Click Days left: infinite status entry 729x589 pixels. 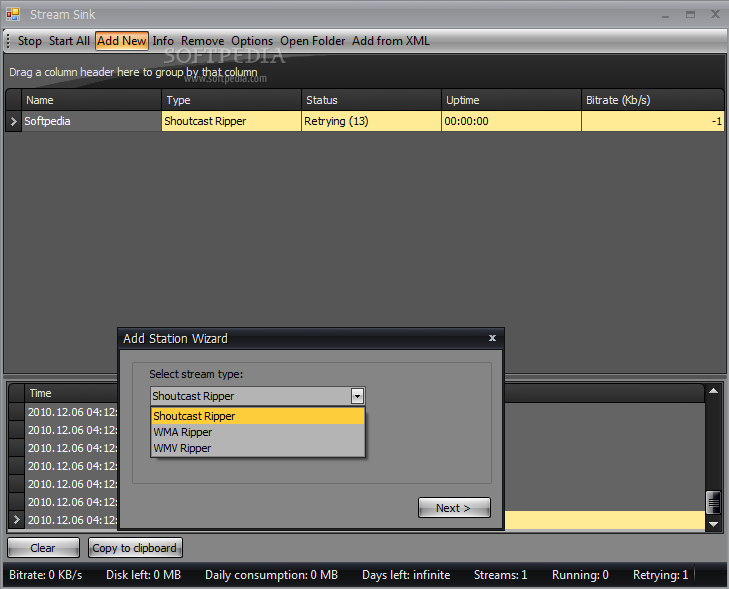click(x=406, y=575)
